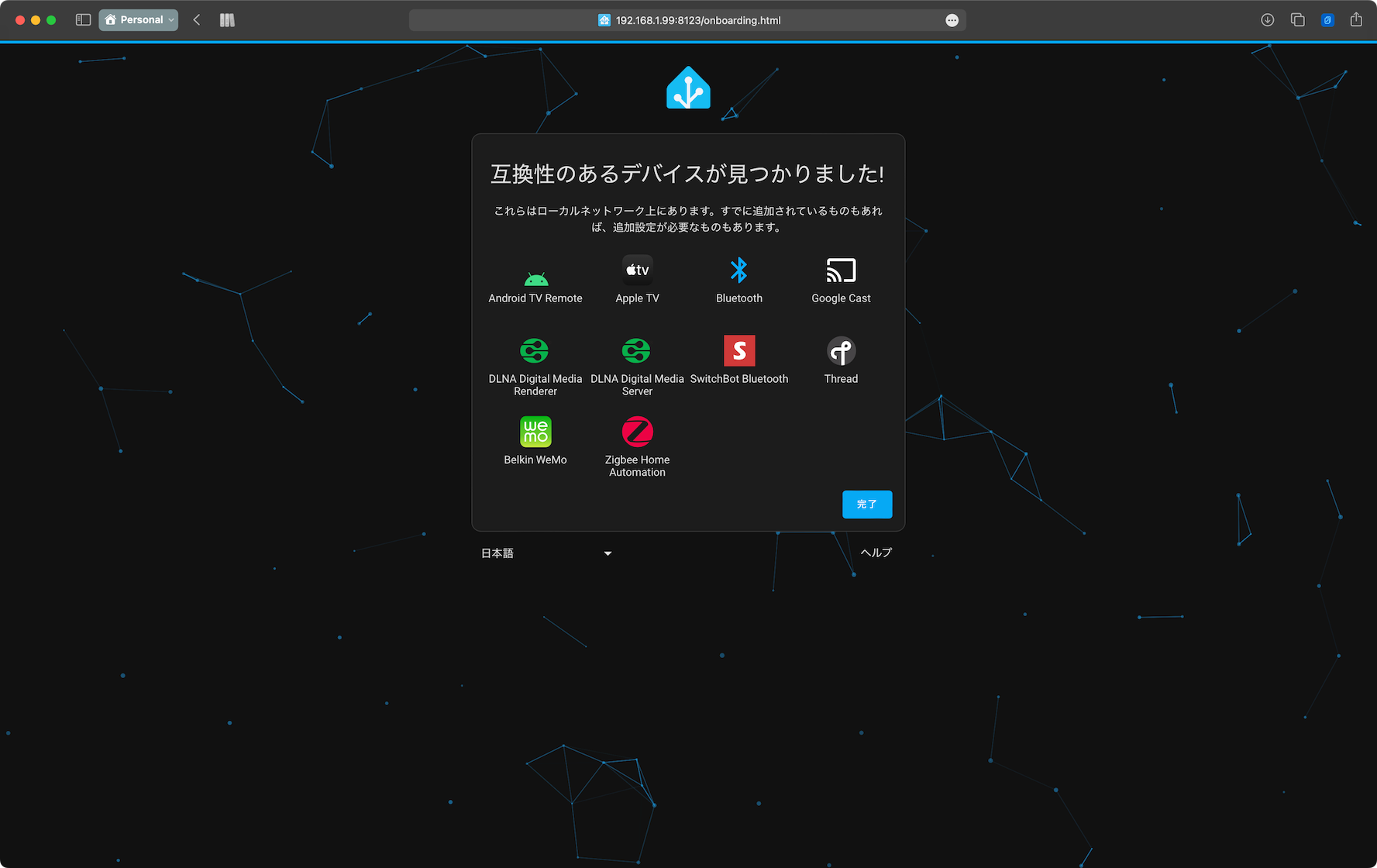
Task: Go back to the previous page
Action: pos(197,20)
